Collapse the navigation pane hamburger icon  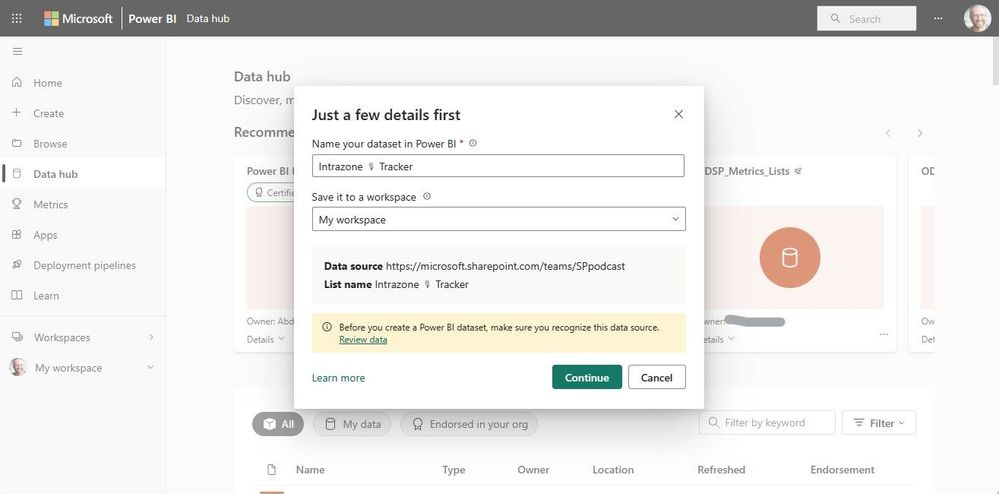tap(17, 52)
